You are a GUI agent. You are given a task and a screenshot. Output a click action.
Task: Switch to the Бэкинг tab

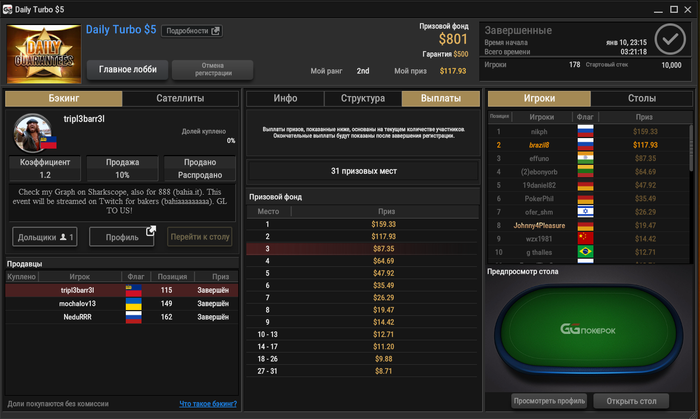(63, 98)
